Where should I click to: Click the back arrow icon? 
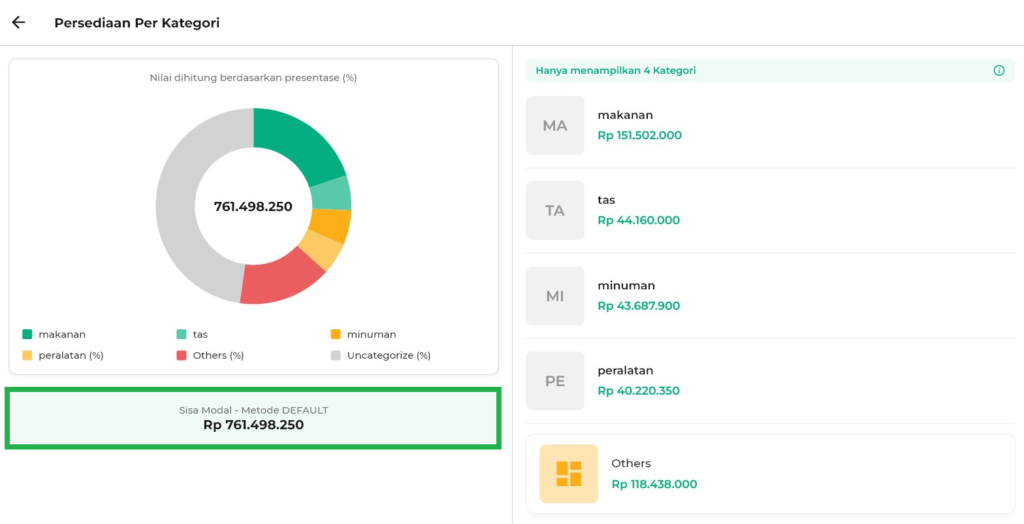pos(18,23)
